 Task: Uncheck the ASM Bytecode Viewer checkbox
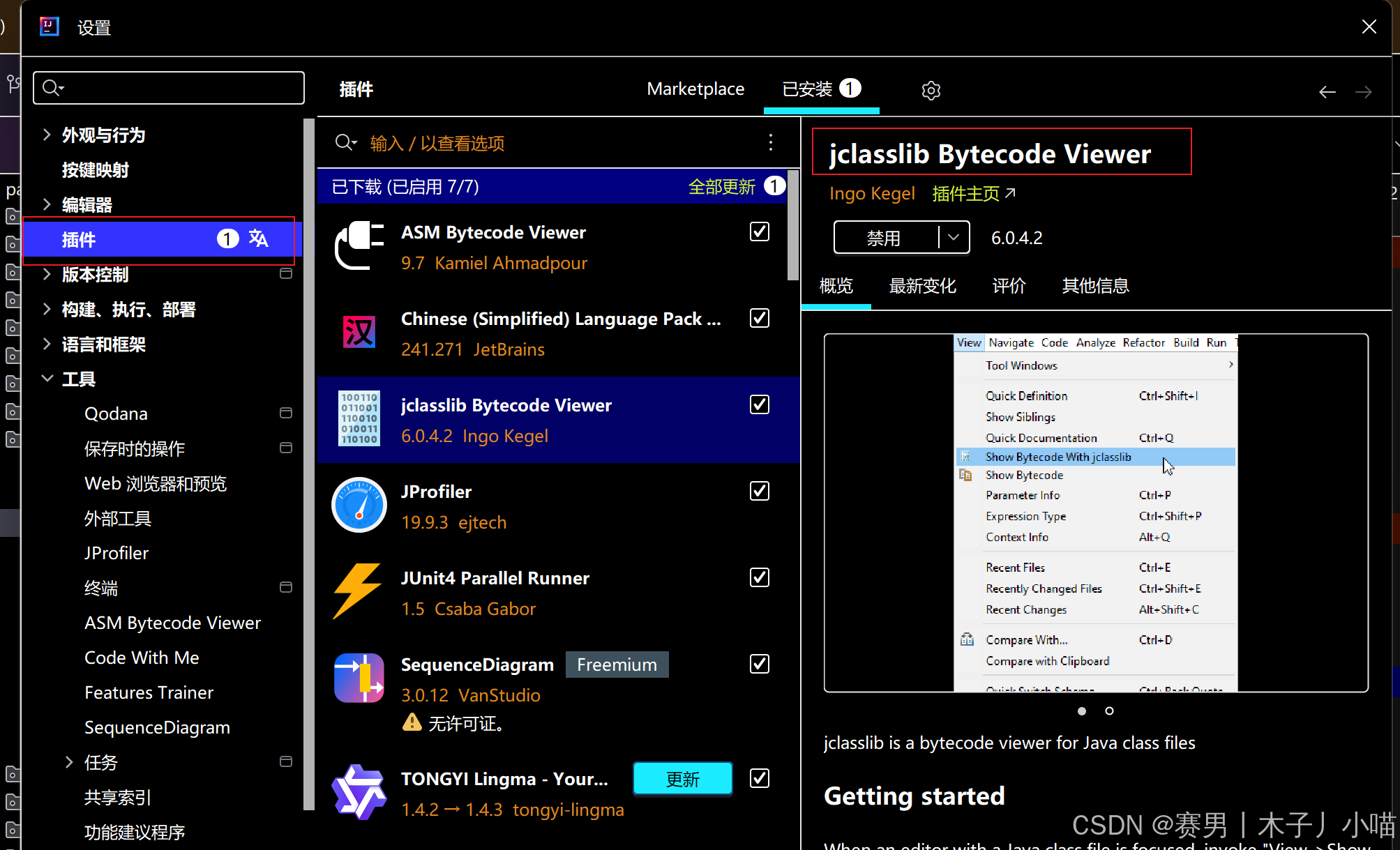click(x=759, y=232)
